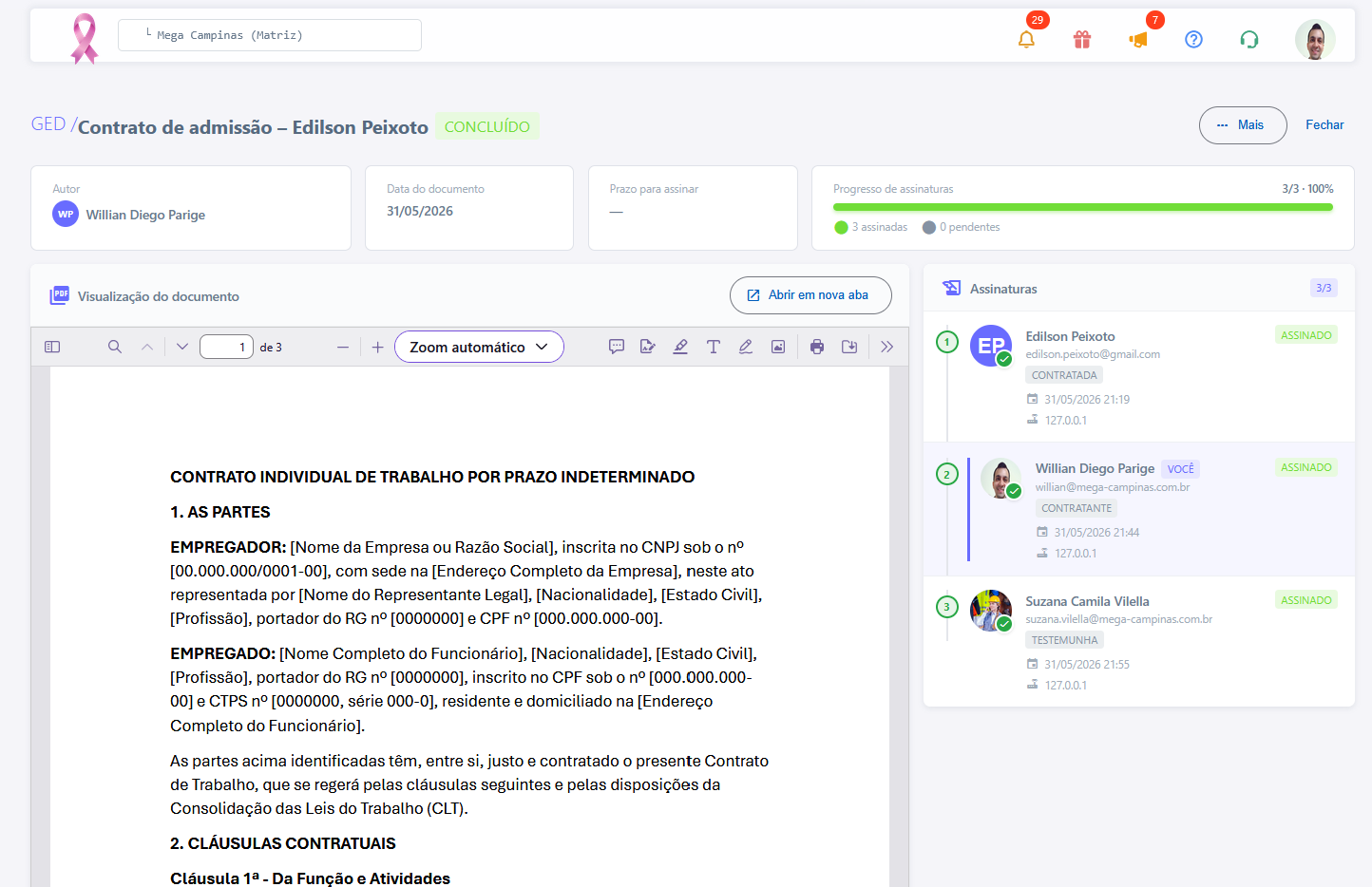Screen dimensions: 1372x887
Task: Click the CONCLUÍDO status badge
Action: [x=487, y=126]
